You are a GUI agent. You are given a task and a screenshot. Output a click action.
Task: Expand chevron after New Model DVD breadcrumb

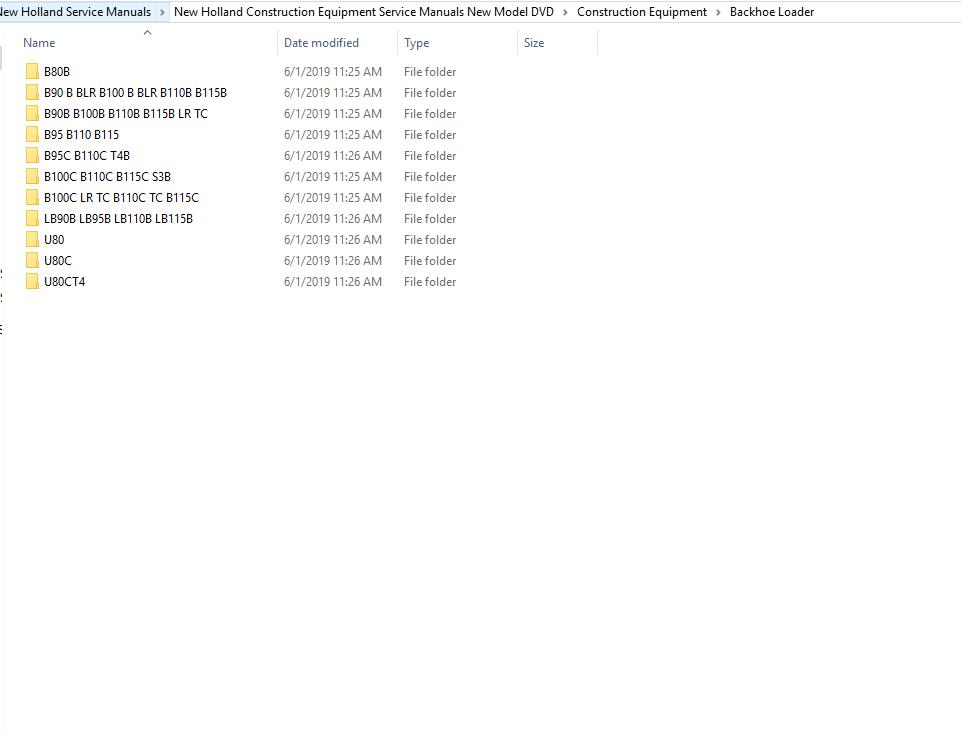565,12
